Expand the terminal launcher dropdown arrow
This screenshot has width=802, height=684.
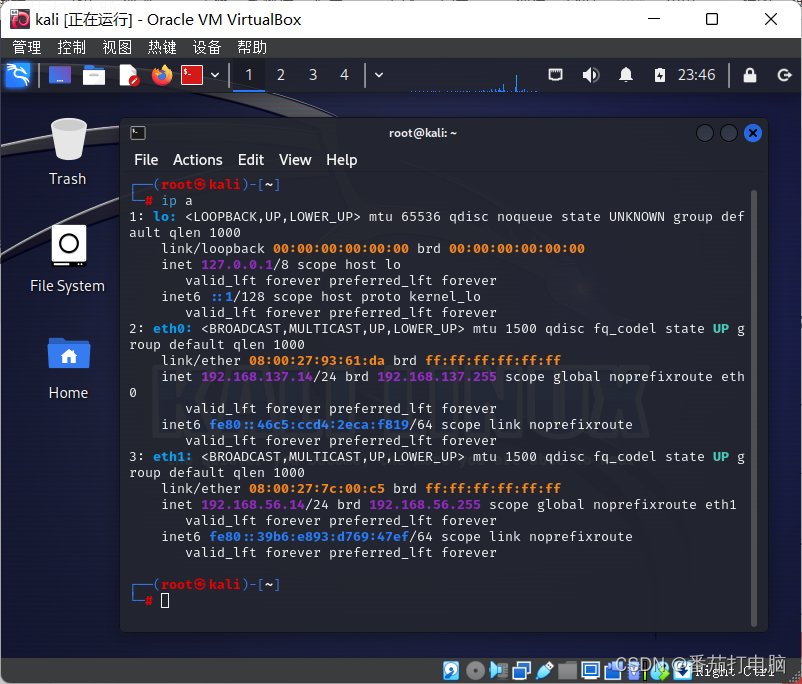(215, 75)
